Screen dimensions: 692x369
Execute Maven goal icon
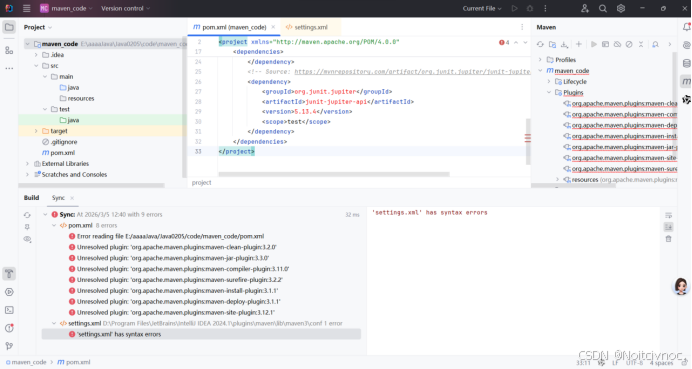click(x=606, y=44)
